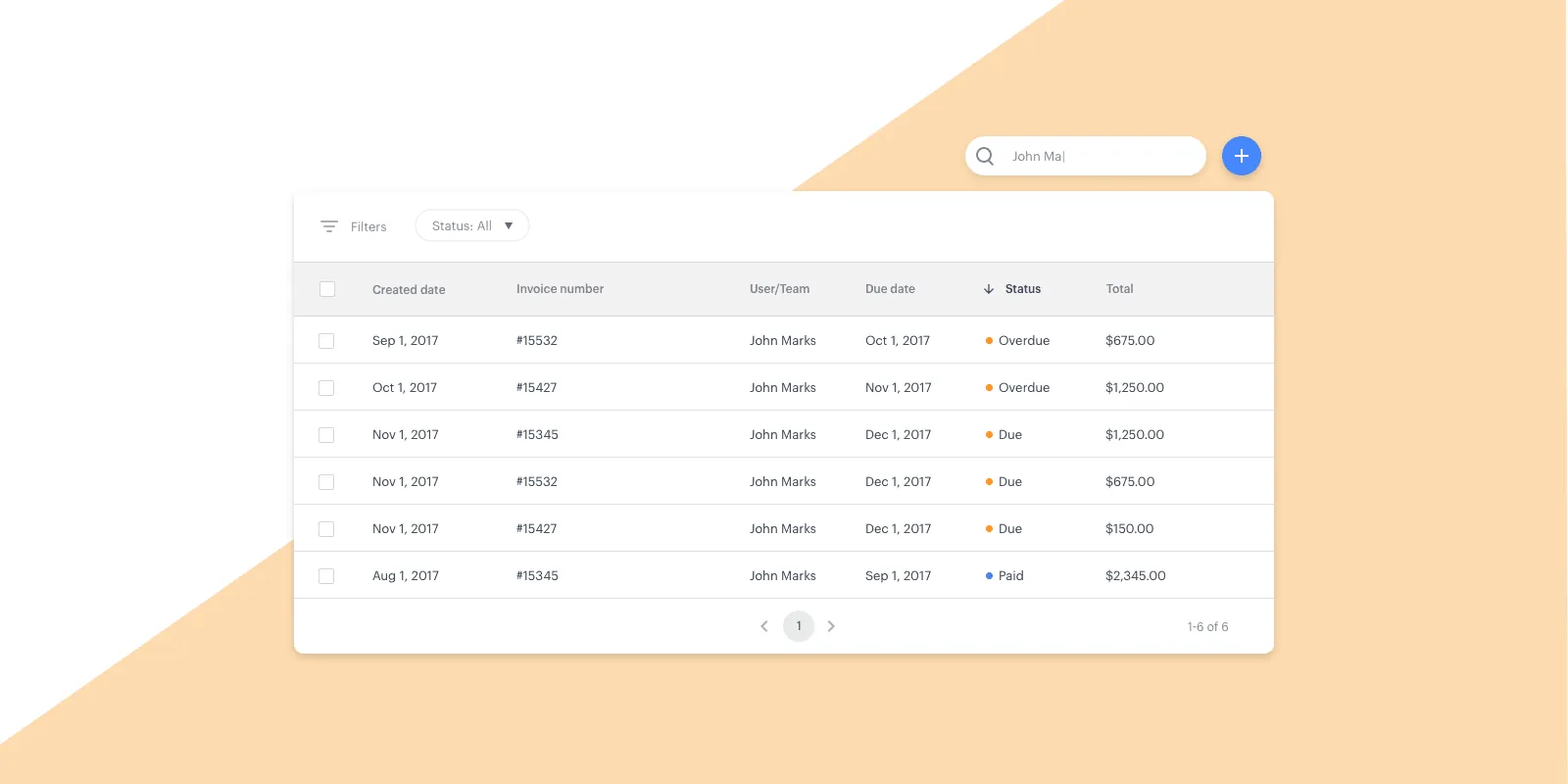1568x784 pixels.
Task: Click due date Oct 1, 2017
Action: coord(898,341)
